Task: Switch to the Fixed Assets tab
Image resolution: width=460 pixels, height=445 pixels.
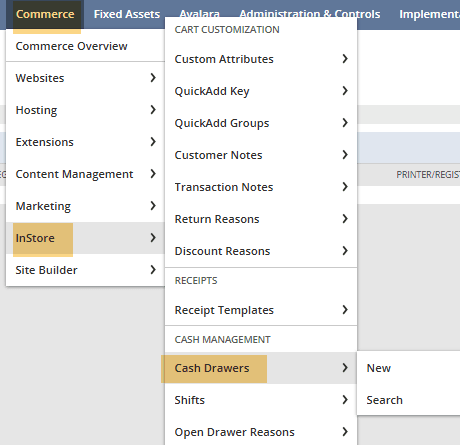Action: pyautogui.click(x=127, y=14)
